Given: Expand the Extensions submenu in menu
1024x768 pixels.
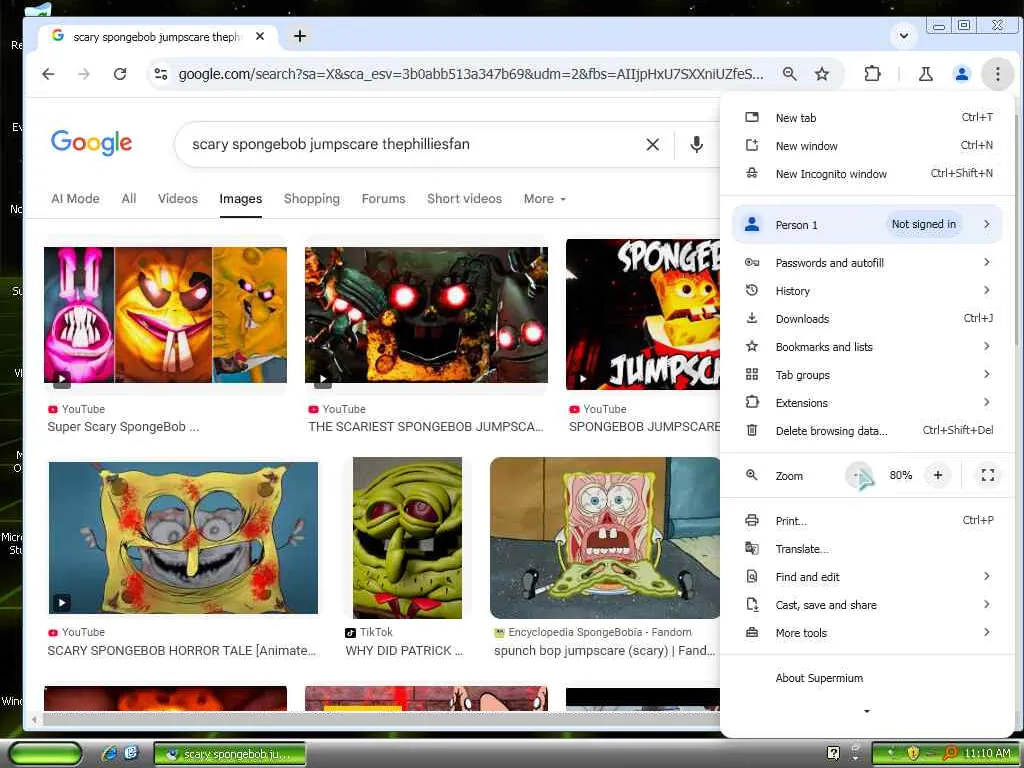Looking at the screenshot, I should pyautogui.click(x=867, y=403).
